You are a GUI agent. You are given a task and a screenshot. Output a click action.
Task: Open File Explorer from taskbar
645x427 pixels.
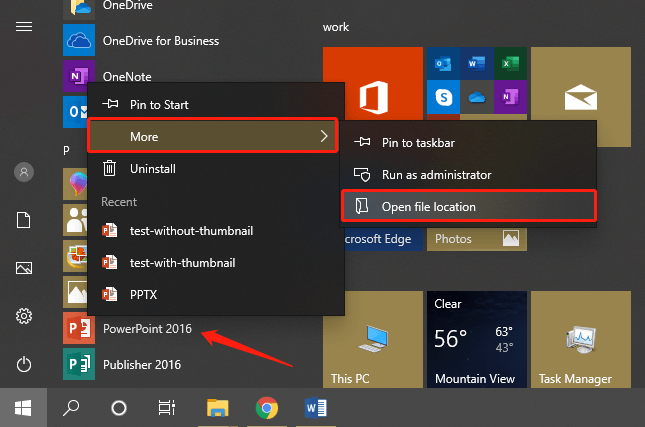coord(218,408)
